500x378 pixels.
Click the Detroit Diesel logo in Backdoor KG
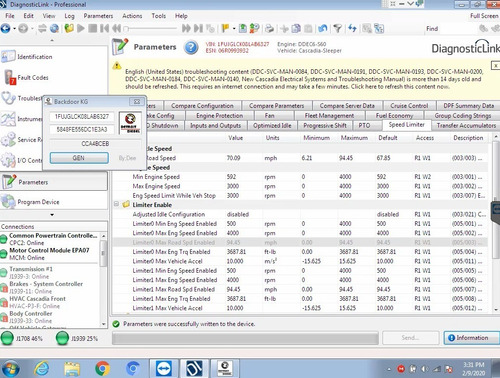click(x=130, y=123)
